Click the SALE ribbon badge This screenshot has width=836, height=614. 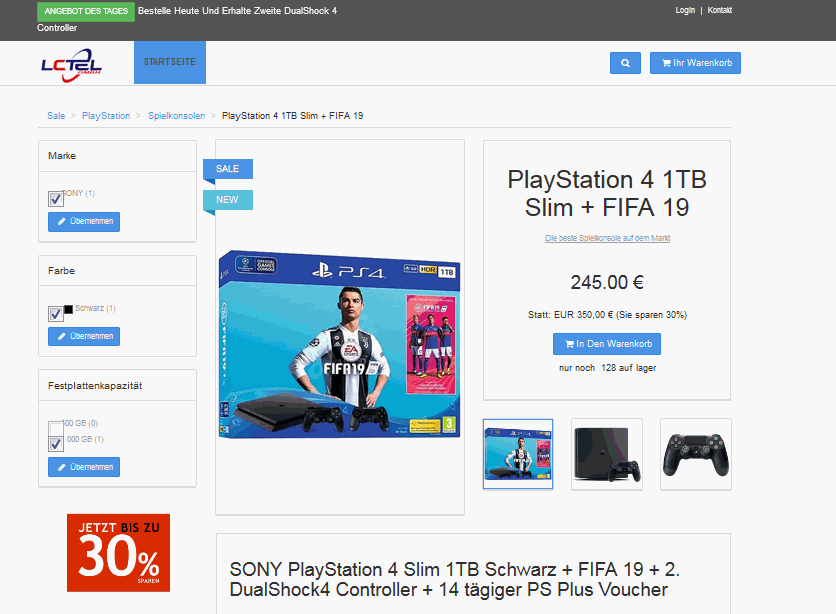228,169
